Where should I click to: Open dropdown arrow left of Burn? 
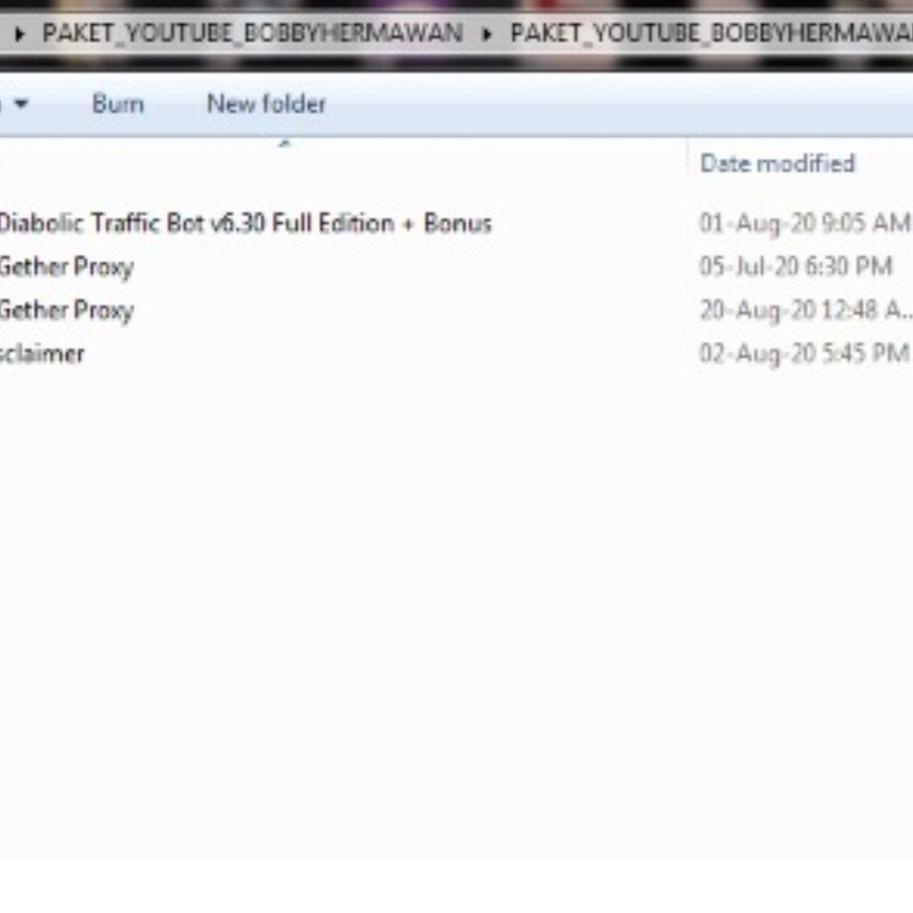[22, 104]
